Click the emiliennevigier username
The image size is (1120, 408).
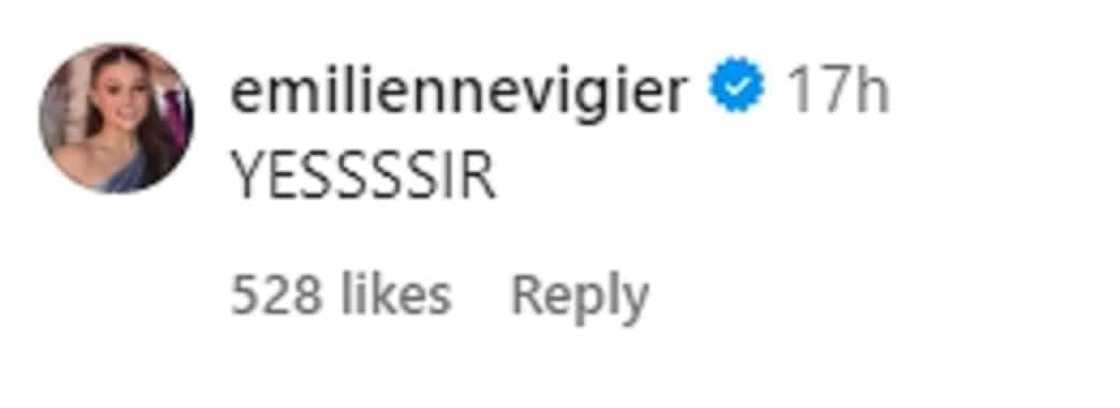point(460,93)
